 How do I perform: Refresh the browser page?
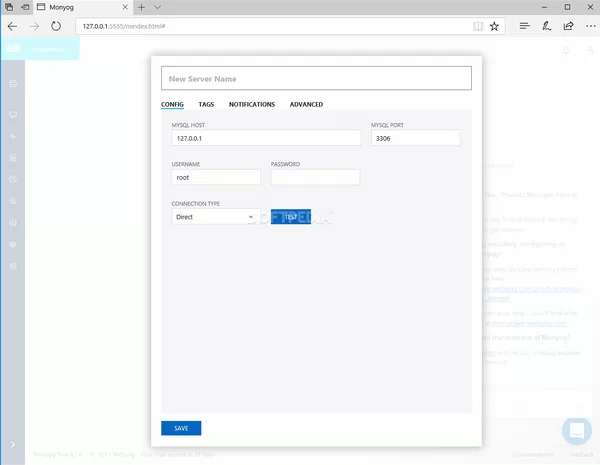[56, 26]
